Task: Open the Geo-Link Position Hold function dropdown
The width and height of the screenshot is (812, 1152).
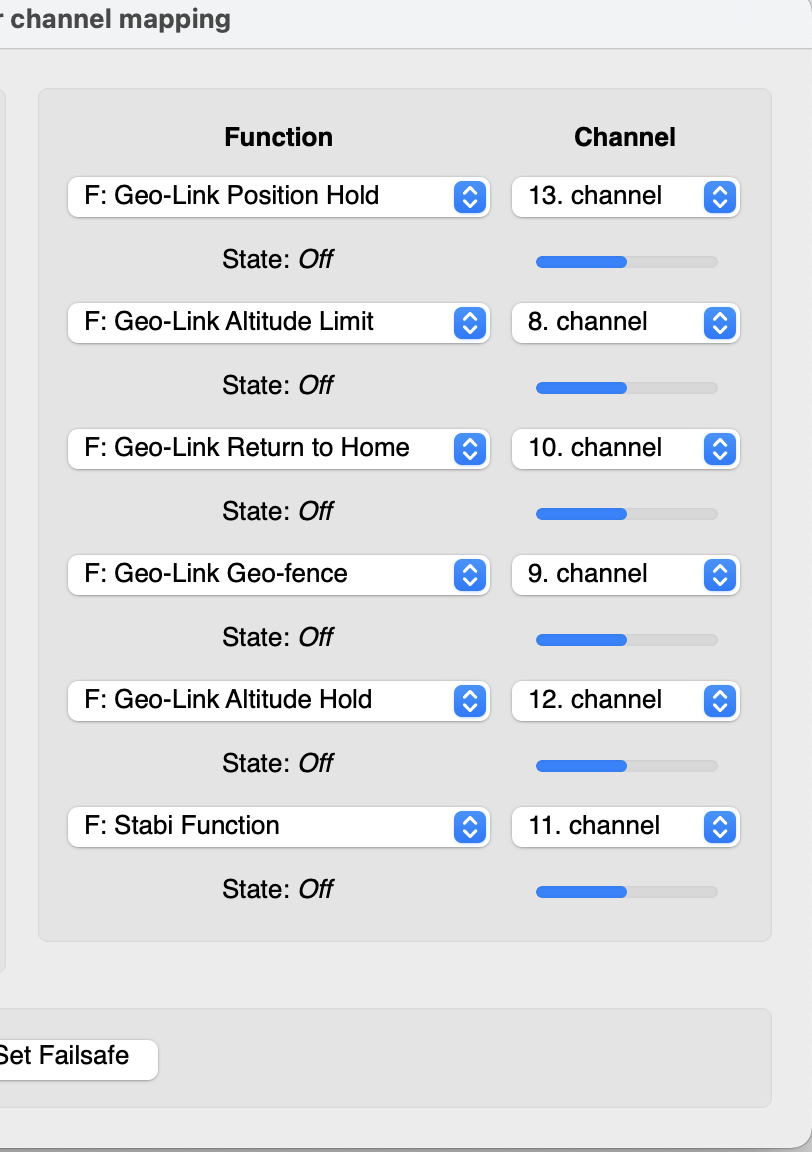Action: point(278,196)
